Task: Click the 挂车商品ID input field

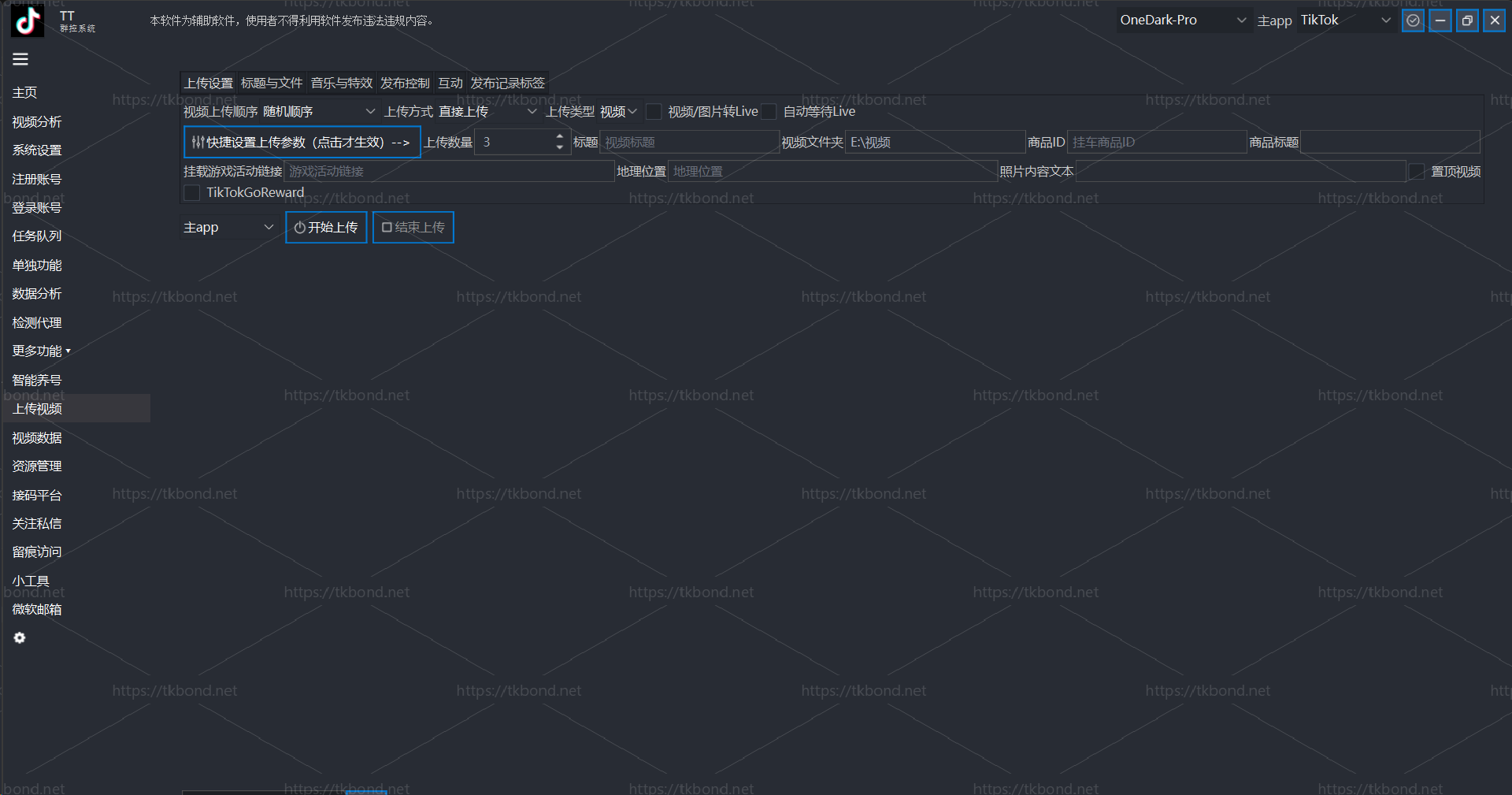Action: click(1157, 143)
